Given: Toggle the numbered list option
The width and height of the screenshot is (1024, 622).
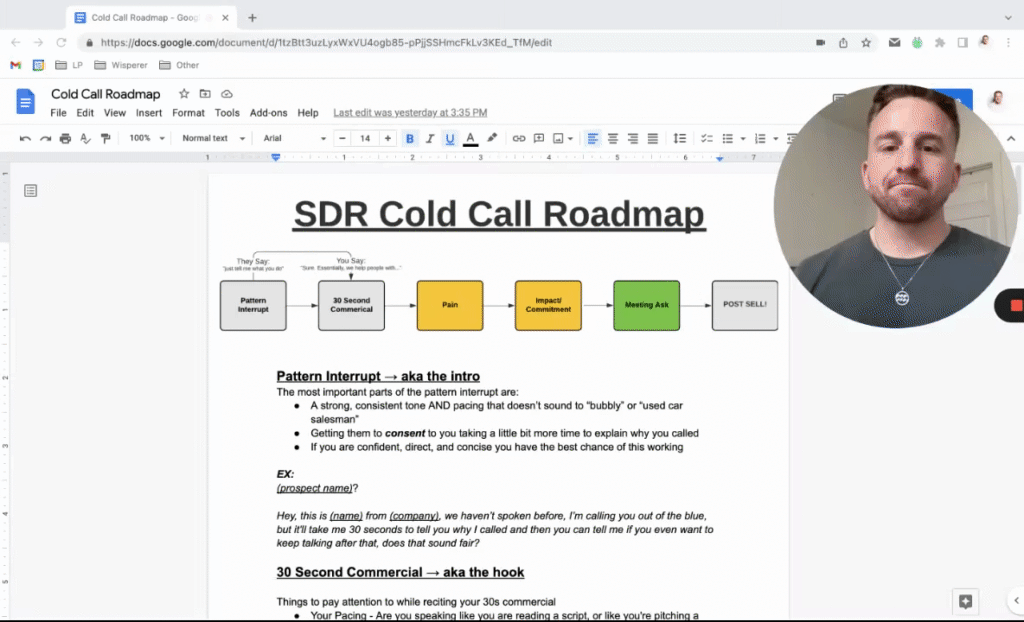Looking at the screenshot, I should 759,138.
